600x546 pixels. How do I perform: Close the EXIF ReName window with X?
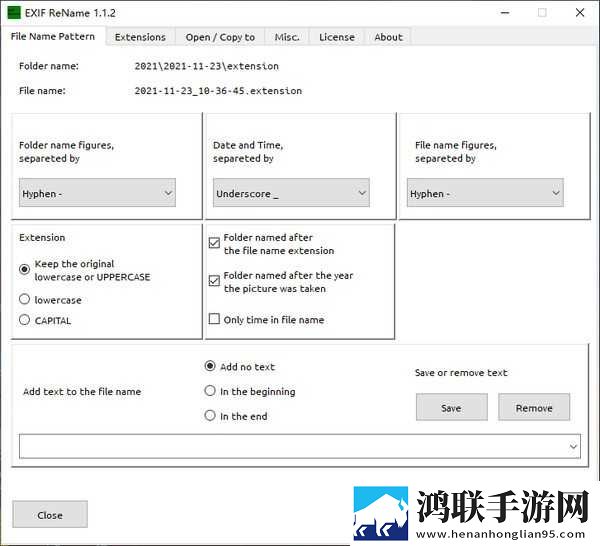(580, 13)
